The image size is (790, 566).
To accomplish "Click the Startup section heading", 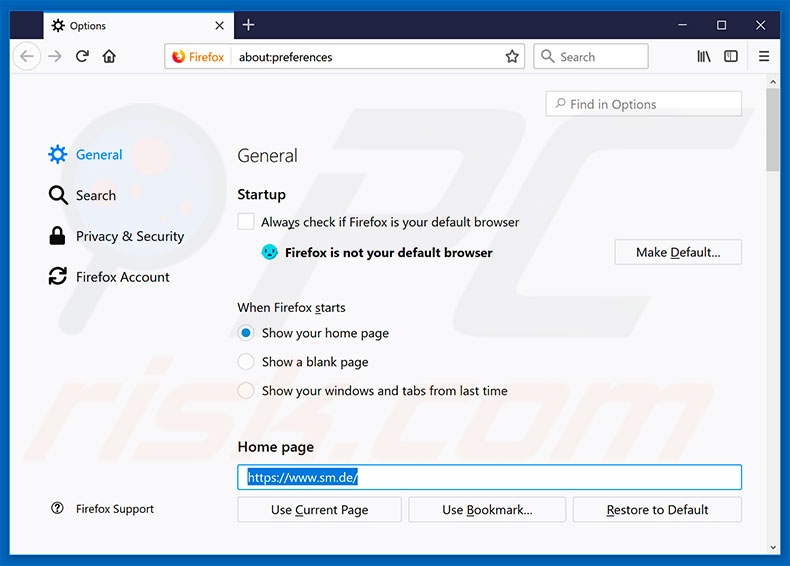I will [261, 194].
